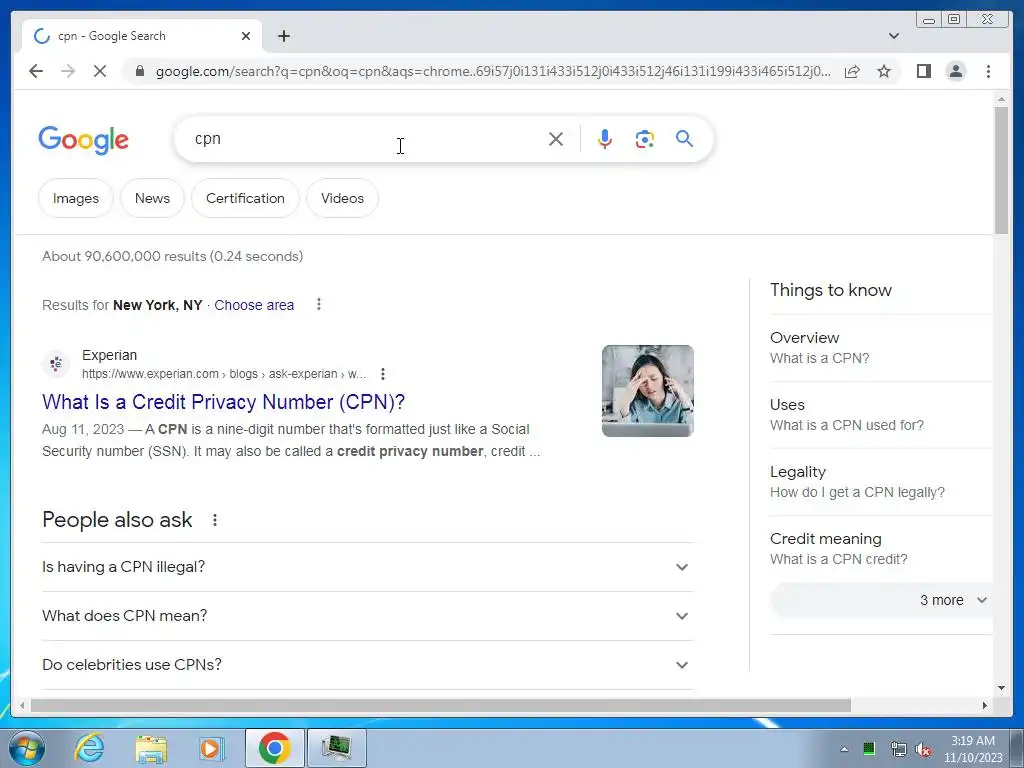Image resolution: width=1024 pixels, height=768 pixels.
Task: Click the Experian URL breadcrumb text
Action: coord(224,374)
